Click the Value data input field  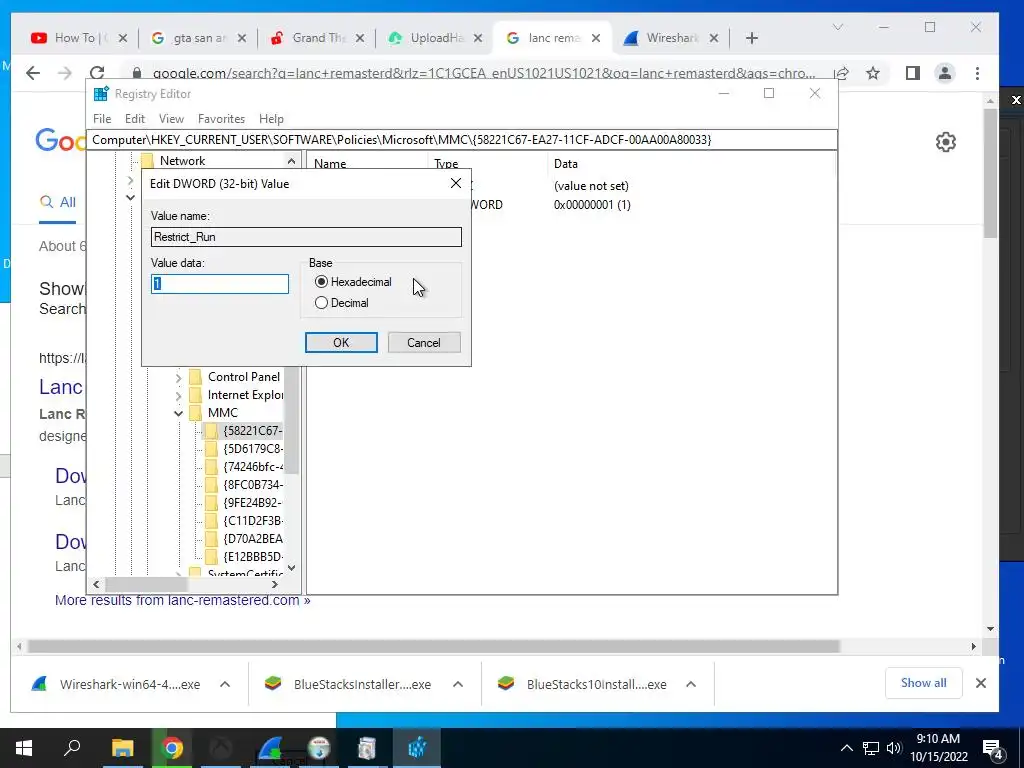click(x=219, y=284)
